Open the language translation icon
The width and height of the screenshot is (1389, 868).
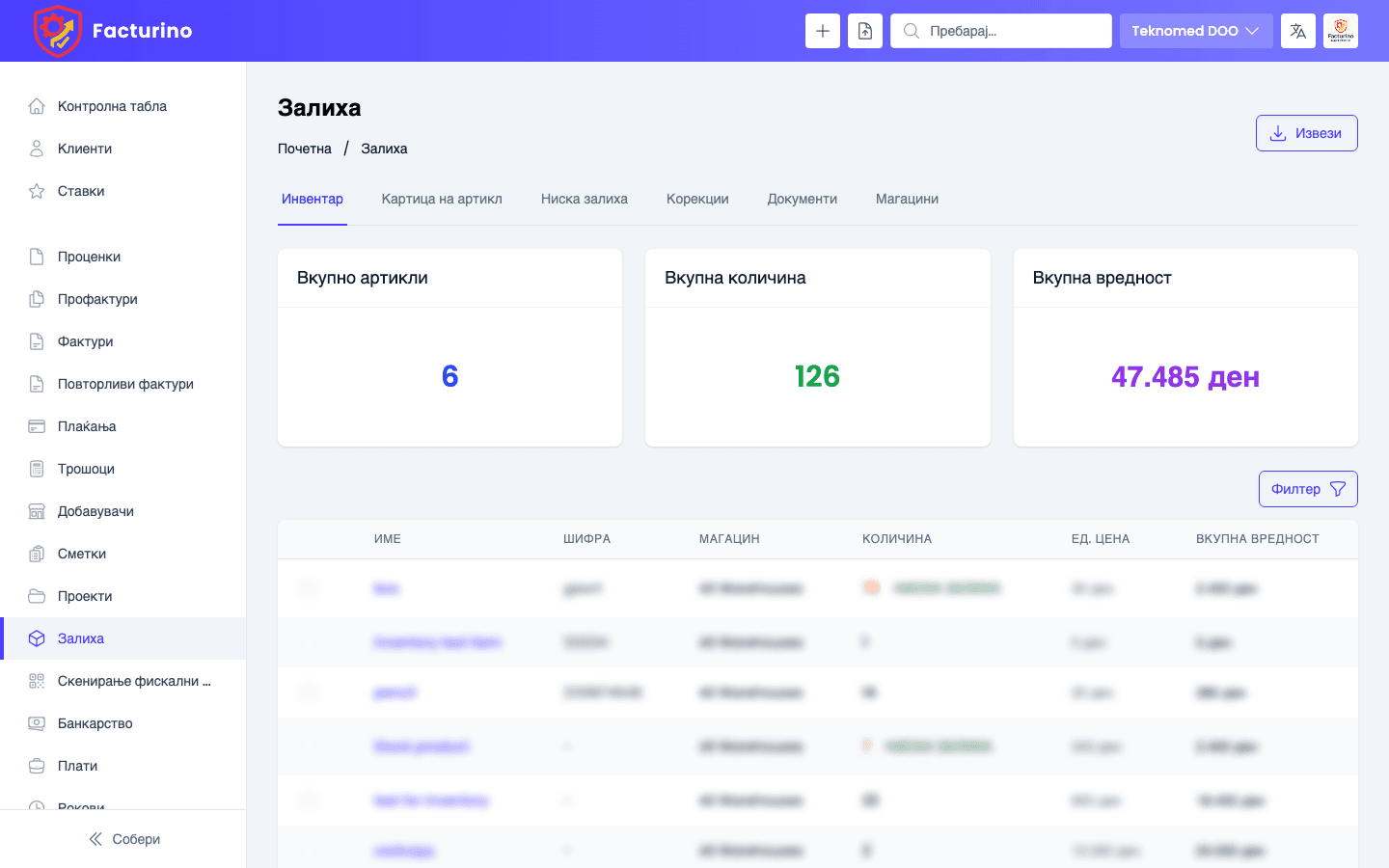[x=1297, y=31]
